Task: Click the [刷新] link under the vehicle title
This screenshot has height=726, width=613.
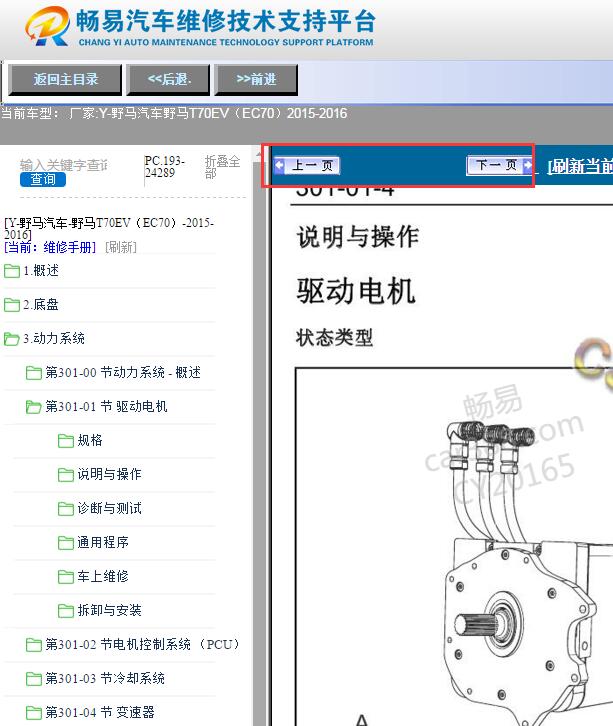Action: pyautogui.click(x=121, y=247)
